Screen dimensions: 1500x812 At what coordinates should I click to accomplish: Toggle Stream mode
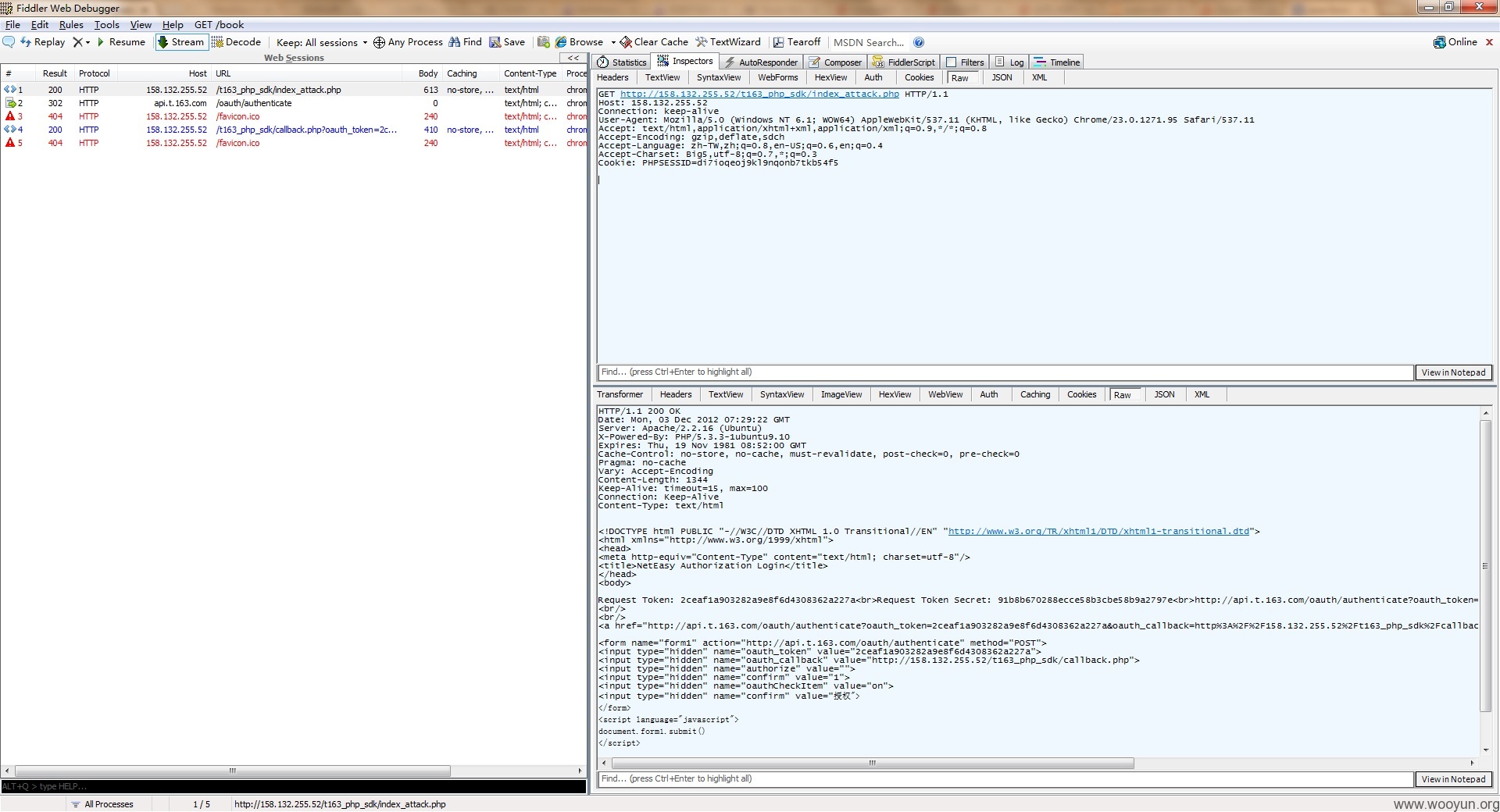pos(181,42)
